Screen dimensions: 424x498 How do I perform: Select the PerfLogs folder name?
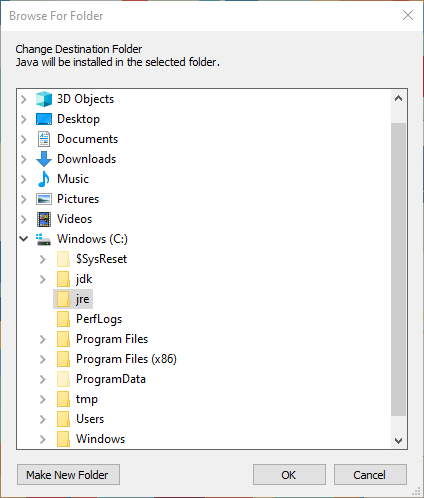click(x=99, y=319)
